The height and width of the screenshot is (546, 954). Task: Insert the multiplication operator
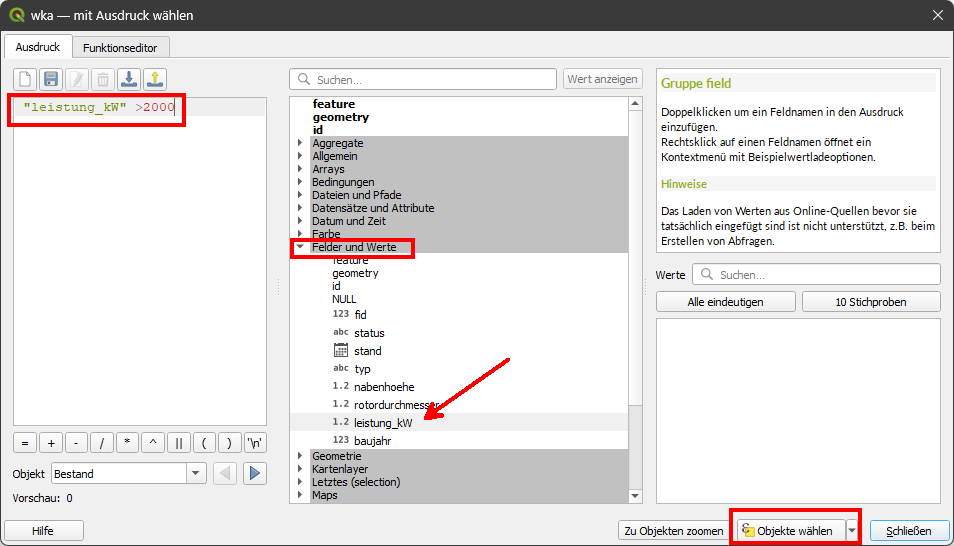point(127,443)
